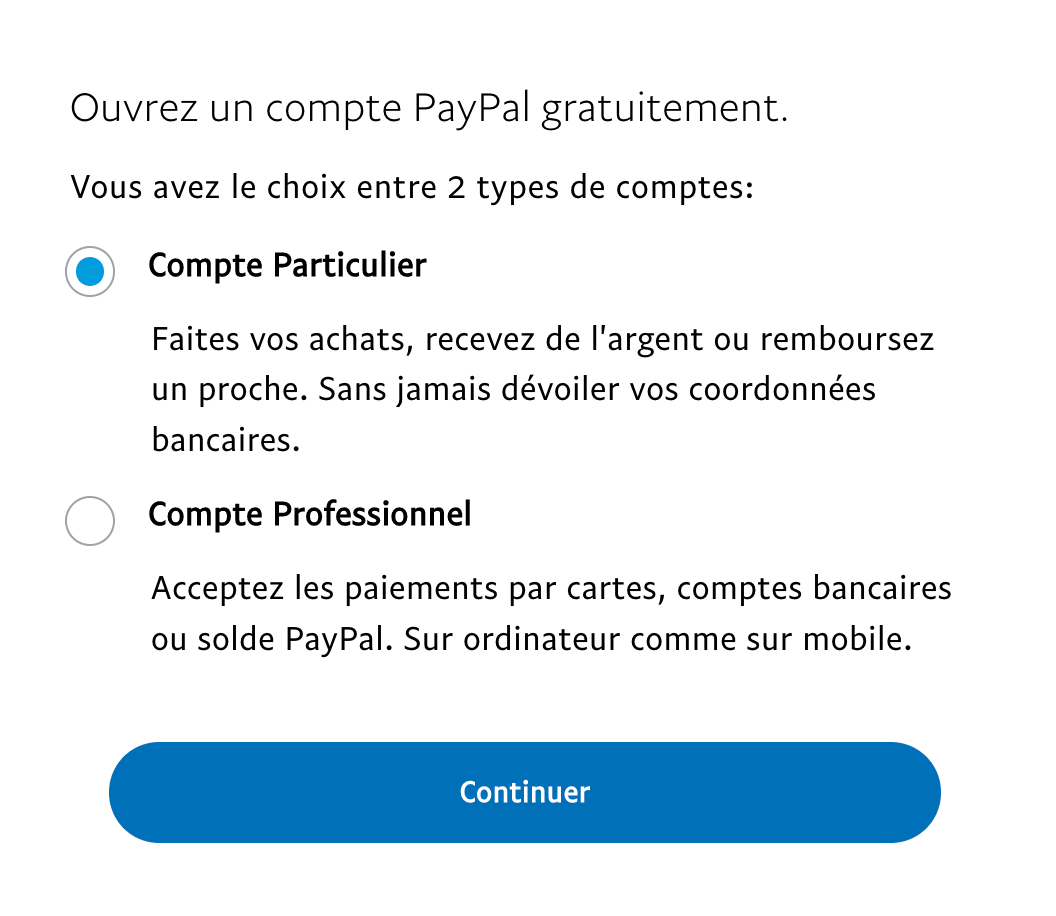Click the word 'Continuer' on the blue button
Image resolution: width=1056 pixels, height=916 pixels.
[525, 792]
